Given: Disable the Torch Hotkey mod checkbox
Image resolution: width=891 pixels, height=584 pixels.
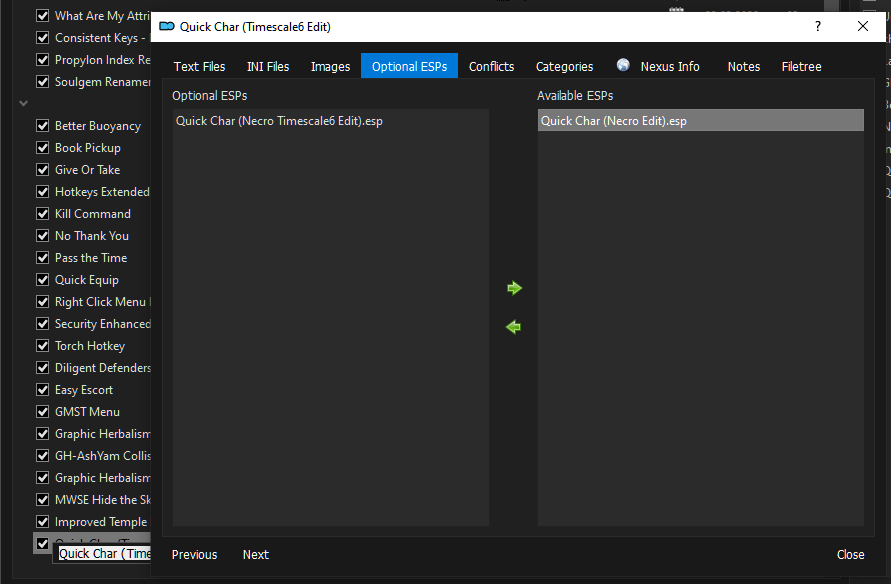Looking at the screenshot, I should coord(43,346).
